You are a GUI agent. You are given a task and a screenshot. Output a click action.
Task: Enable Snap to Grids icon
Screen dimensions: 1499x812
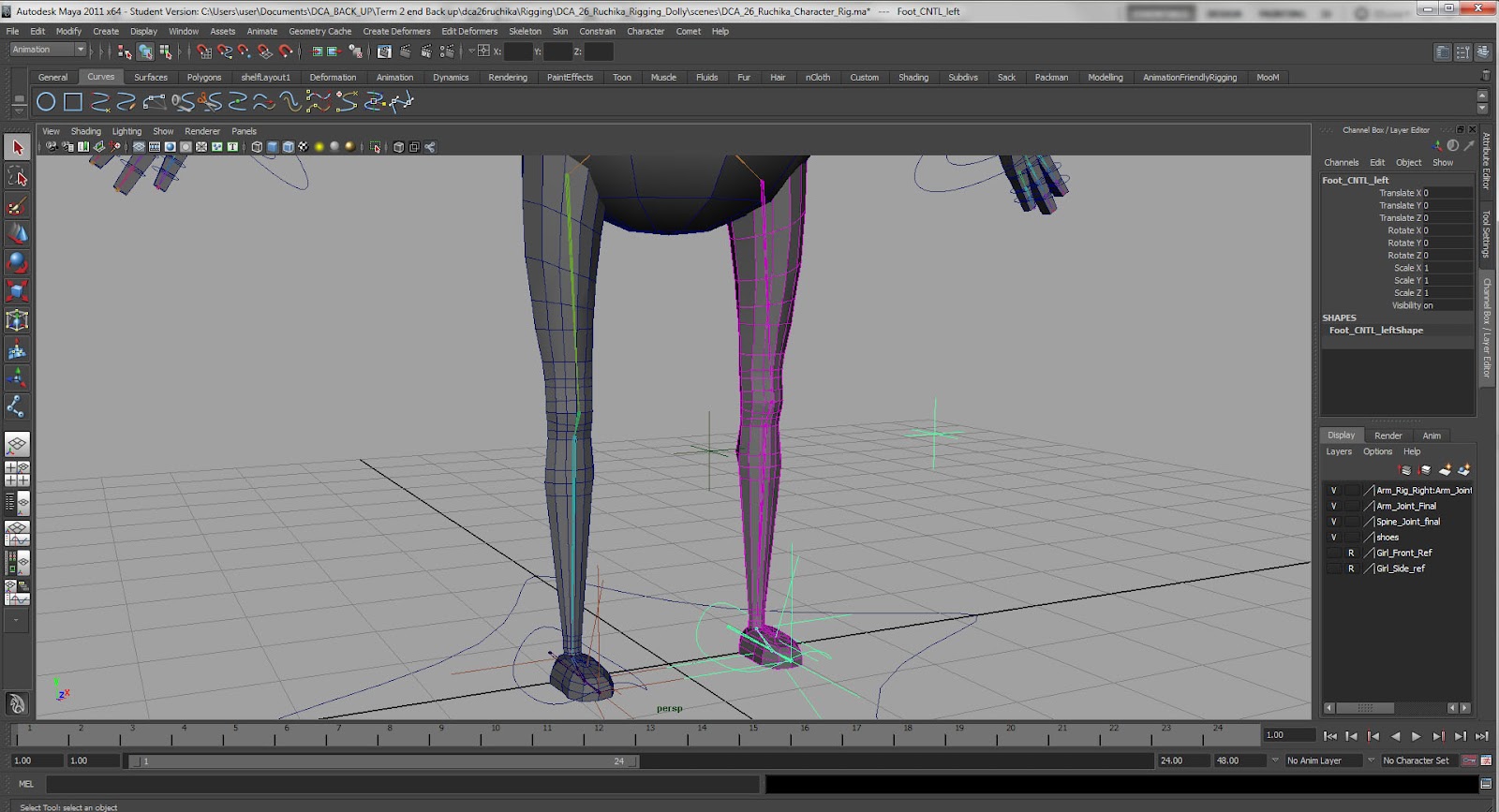click(x=204, y=52)
